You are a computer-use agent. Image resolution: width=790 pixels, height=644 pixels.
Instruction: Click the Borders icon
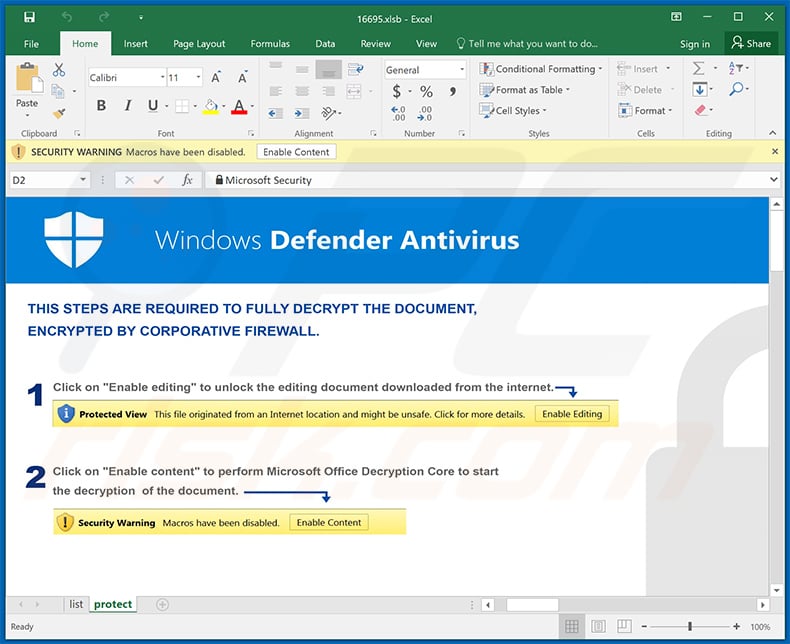pyautogui.click(x=182, y=106)
